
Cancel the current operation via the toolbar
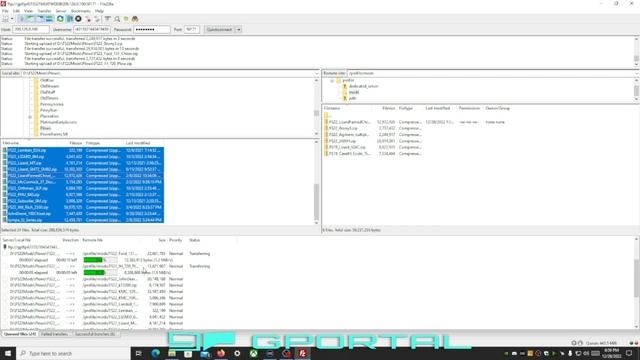pyautogui.click(x=78, y=19)
